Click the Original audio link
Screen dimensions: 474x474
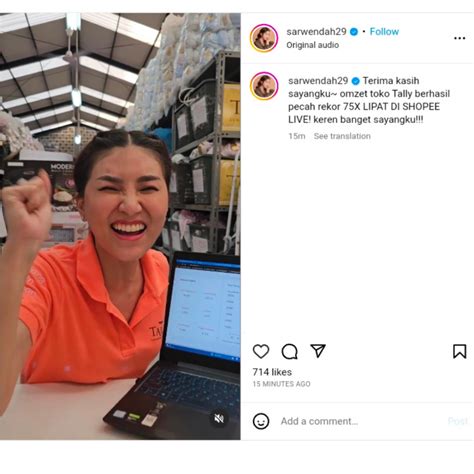point(313,45)
